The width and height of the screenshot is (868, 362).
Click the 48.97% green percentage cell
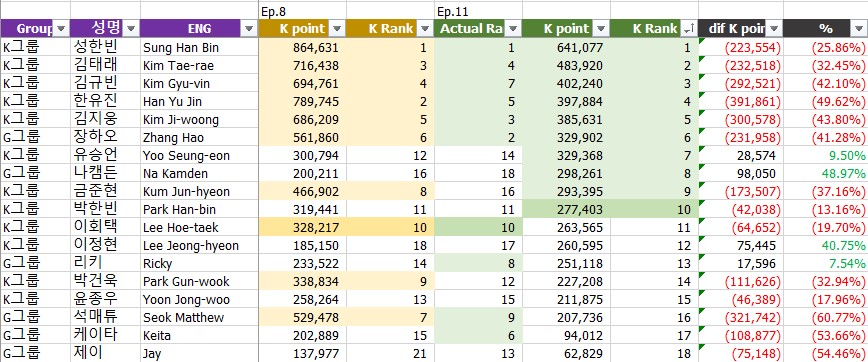point(825,174)
